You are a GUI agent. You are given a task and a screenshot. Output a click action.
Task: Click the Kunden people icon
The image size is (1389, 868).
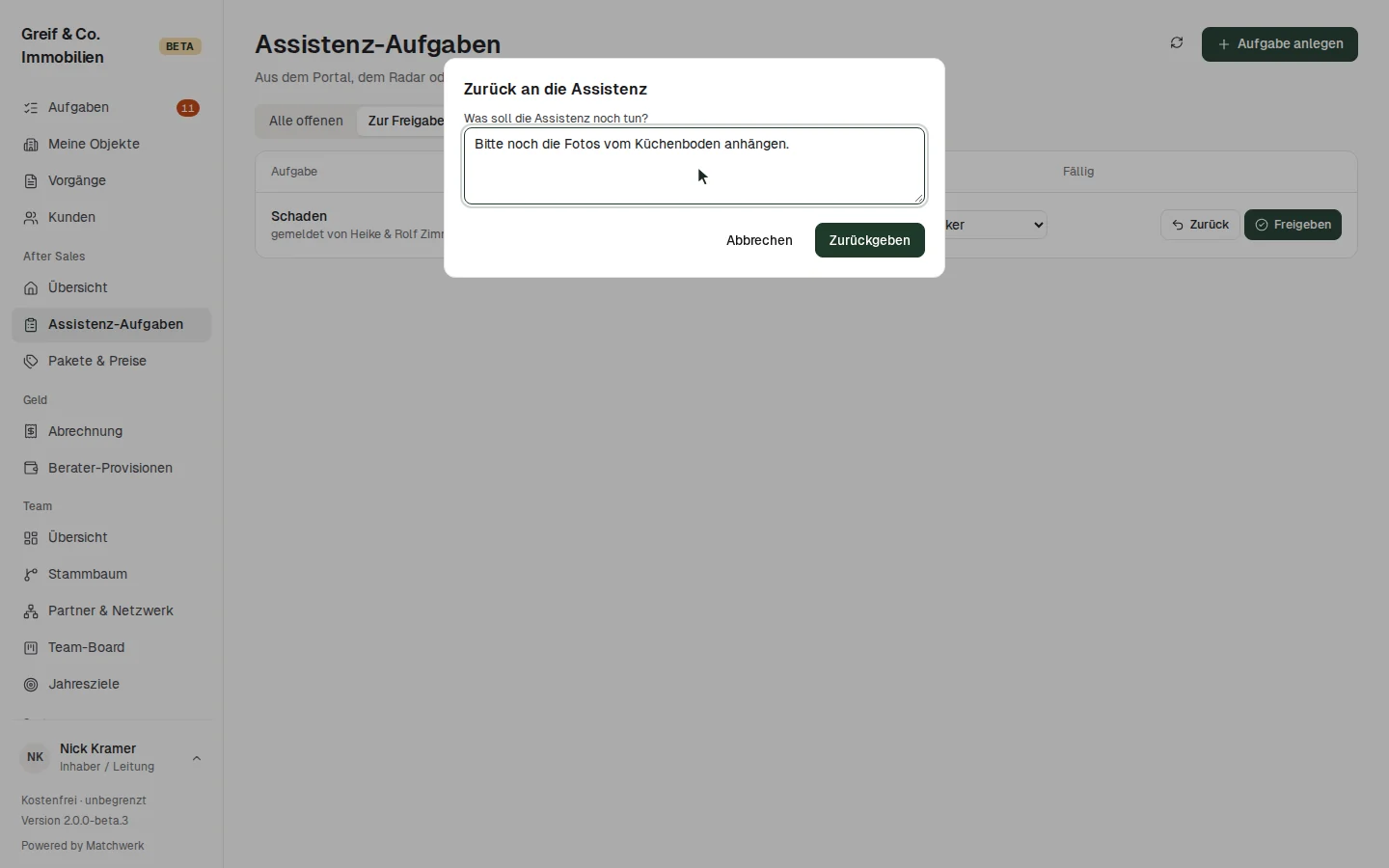31,218
